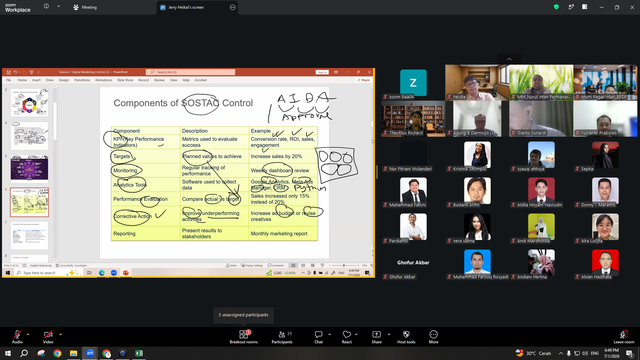This screenshot has width=640, height=360.
Task: Click the zoom slider in shared PowerPoint status bar
Action: pos(344,265)
